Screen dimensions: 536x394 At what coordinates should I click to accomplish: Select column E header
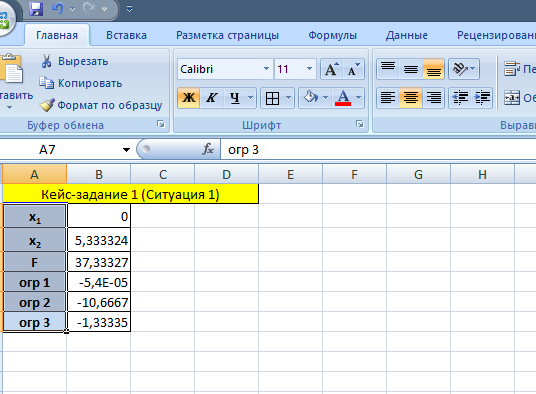tap(290, 175)
